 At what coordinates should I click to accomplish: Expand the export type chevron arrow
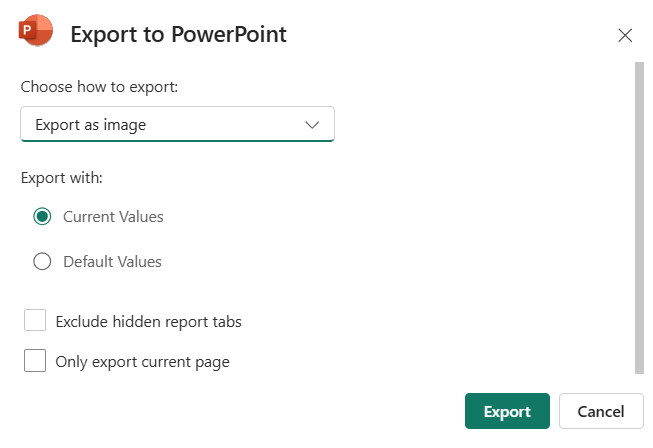311,125
